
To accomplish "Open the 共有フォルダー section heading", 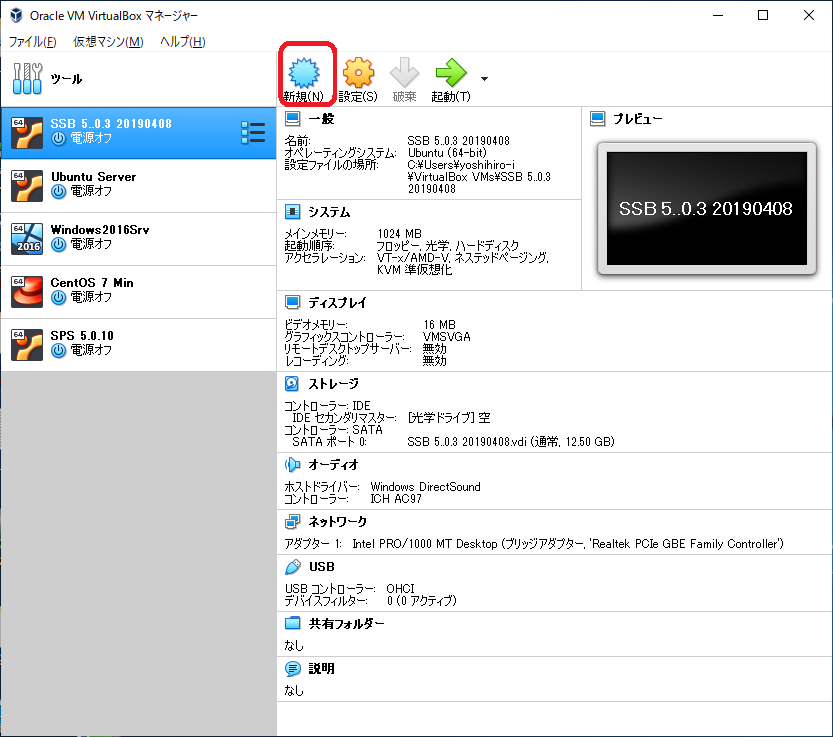I will pos(346,623).
